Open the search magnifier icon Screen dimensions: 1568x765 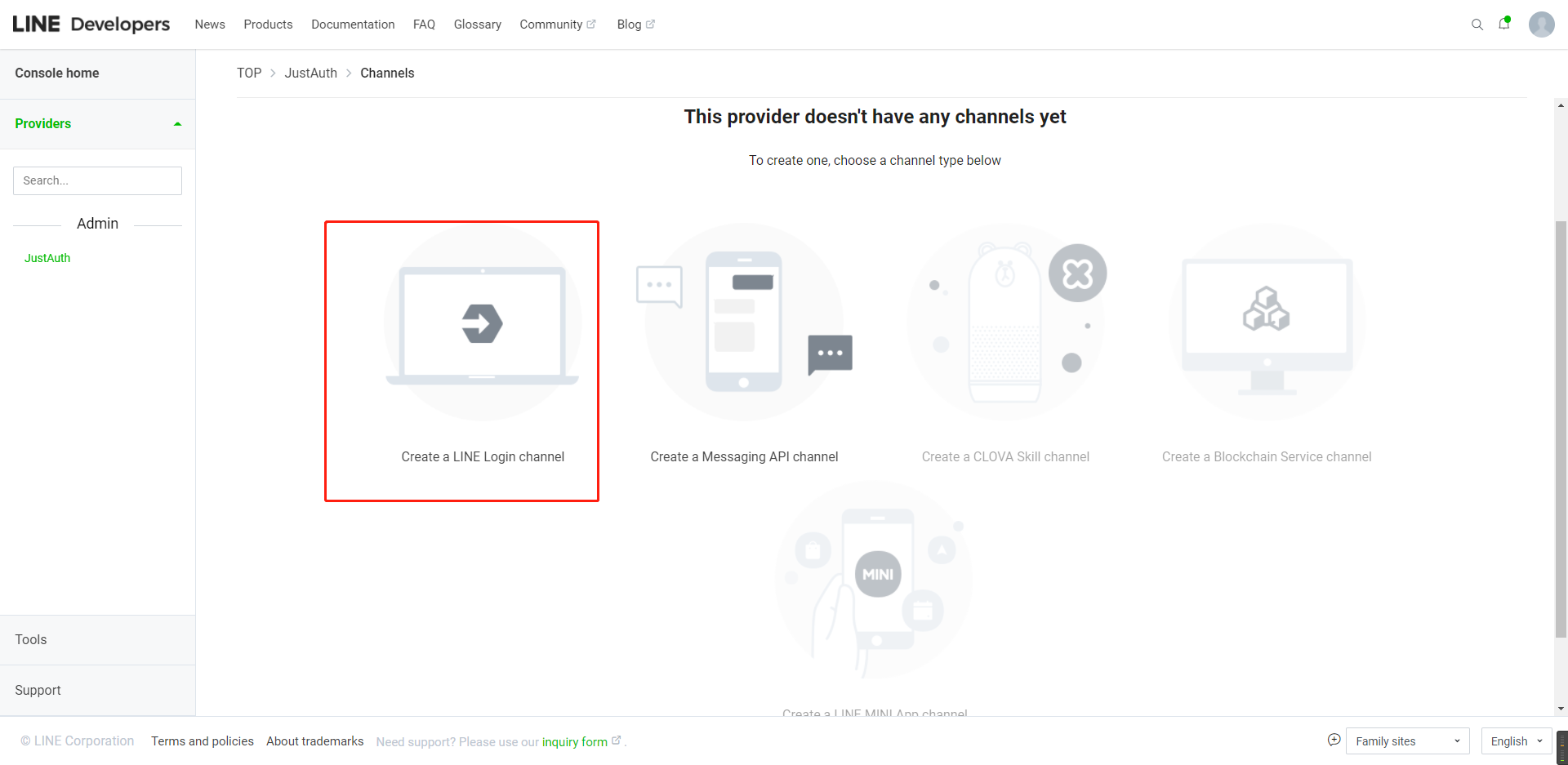click(1477, 24)
